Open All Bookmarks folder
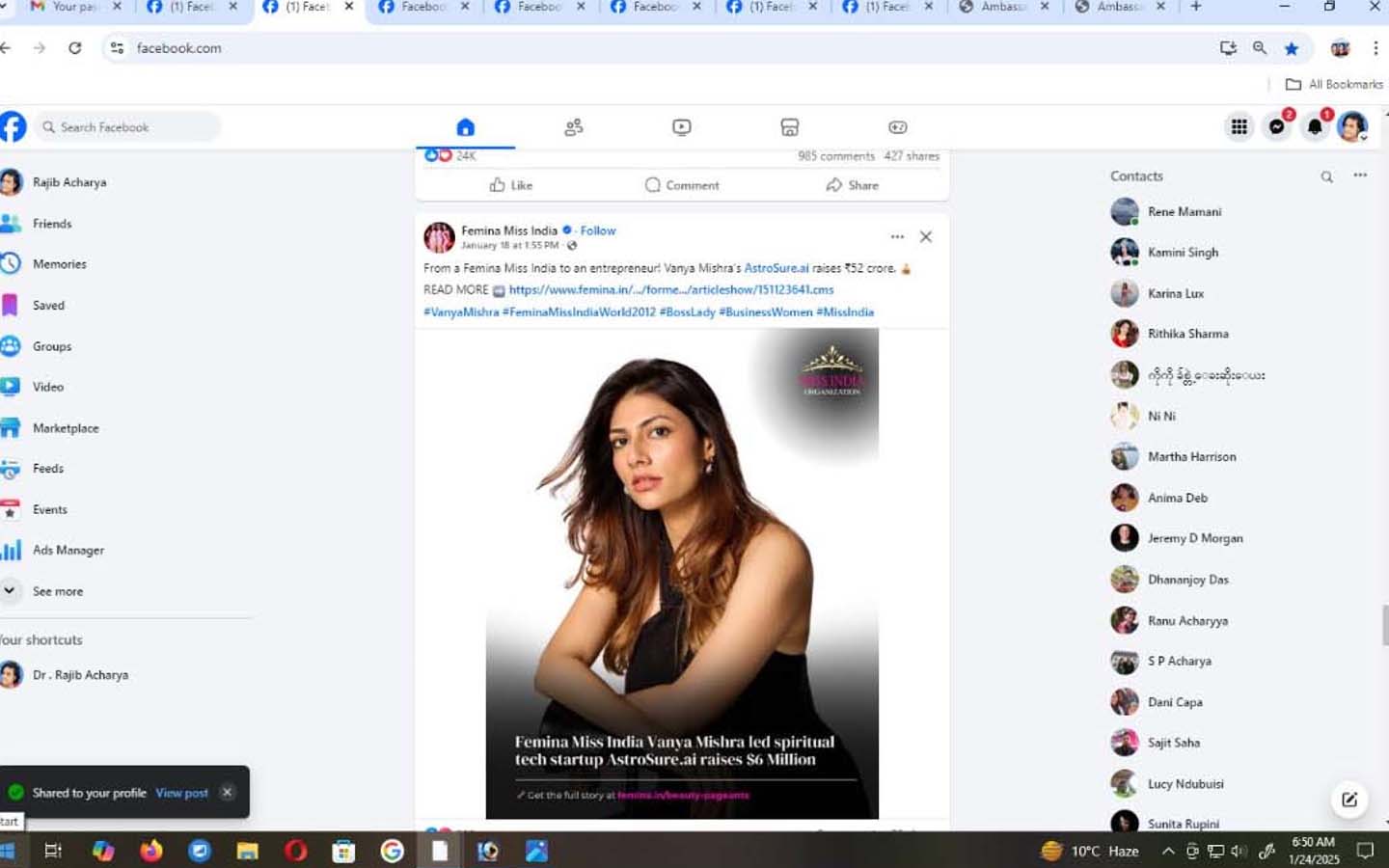This screenshot has width=1389, height=868. 1335,85
